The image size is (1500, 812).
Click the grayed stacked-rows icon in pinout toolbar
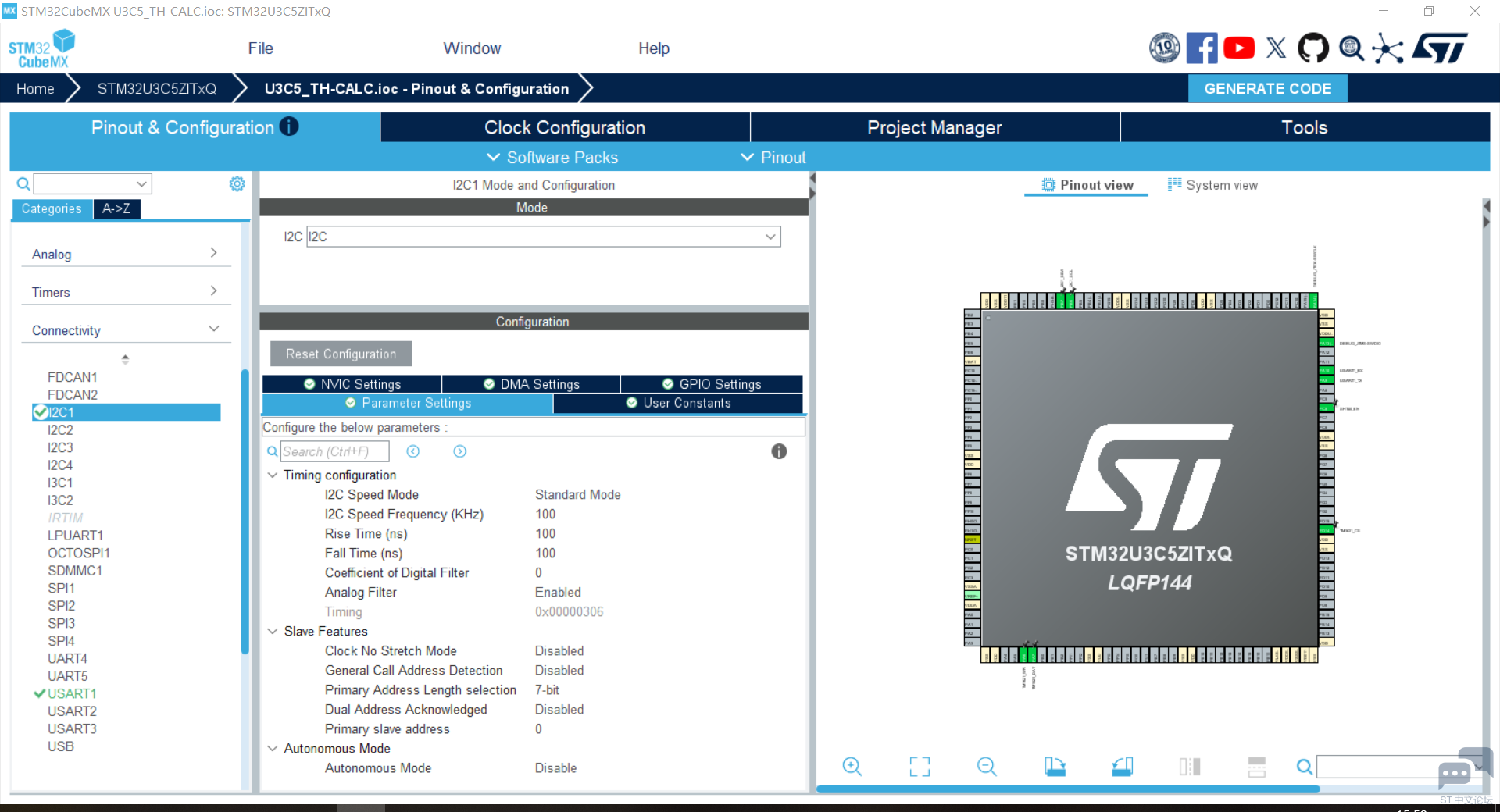[x=1256, y=767]
